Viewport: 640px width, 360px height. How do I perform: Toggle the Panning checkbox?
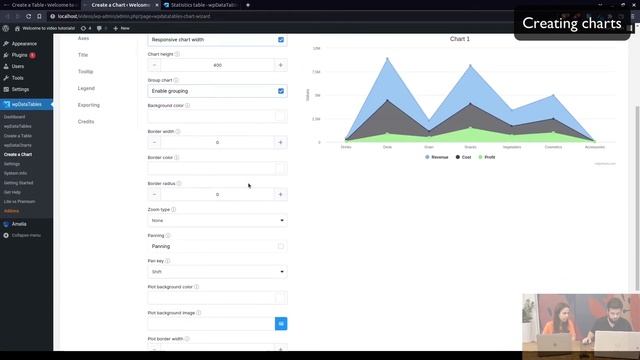281,246
